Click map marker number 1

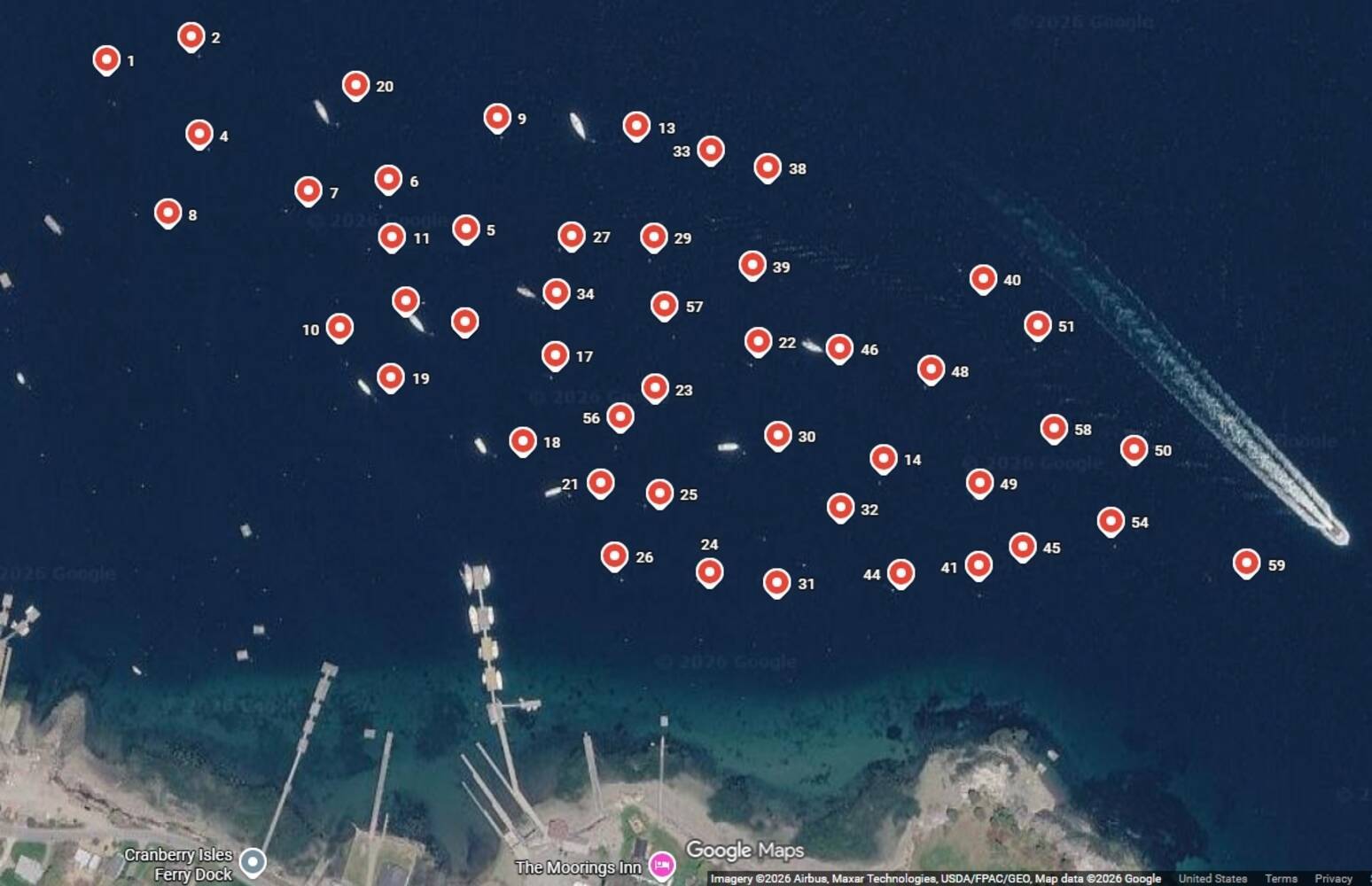(106, 60)
